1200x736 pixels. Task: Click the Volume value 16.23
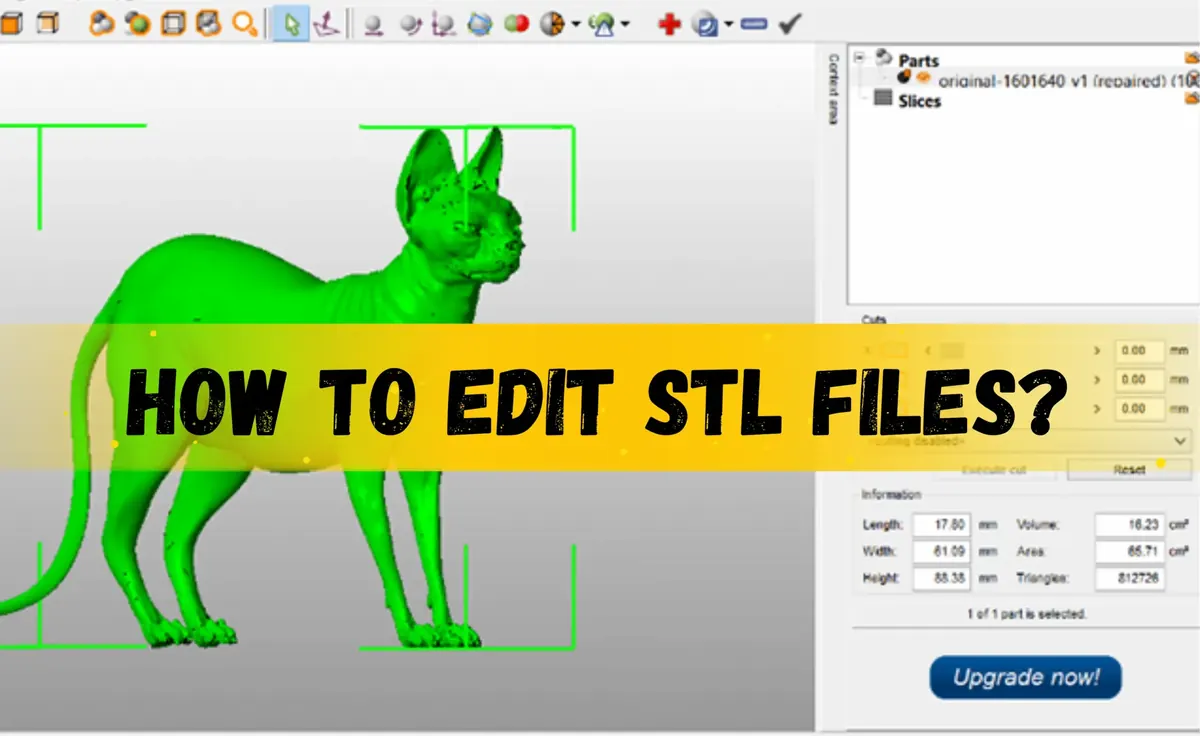[x=1130, y=525]
